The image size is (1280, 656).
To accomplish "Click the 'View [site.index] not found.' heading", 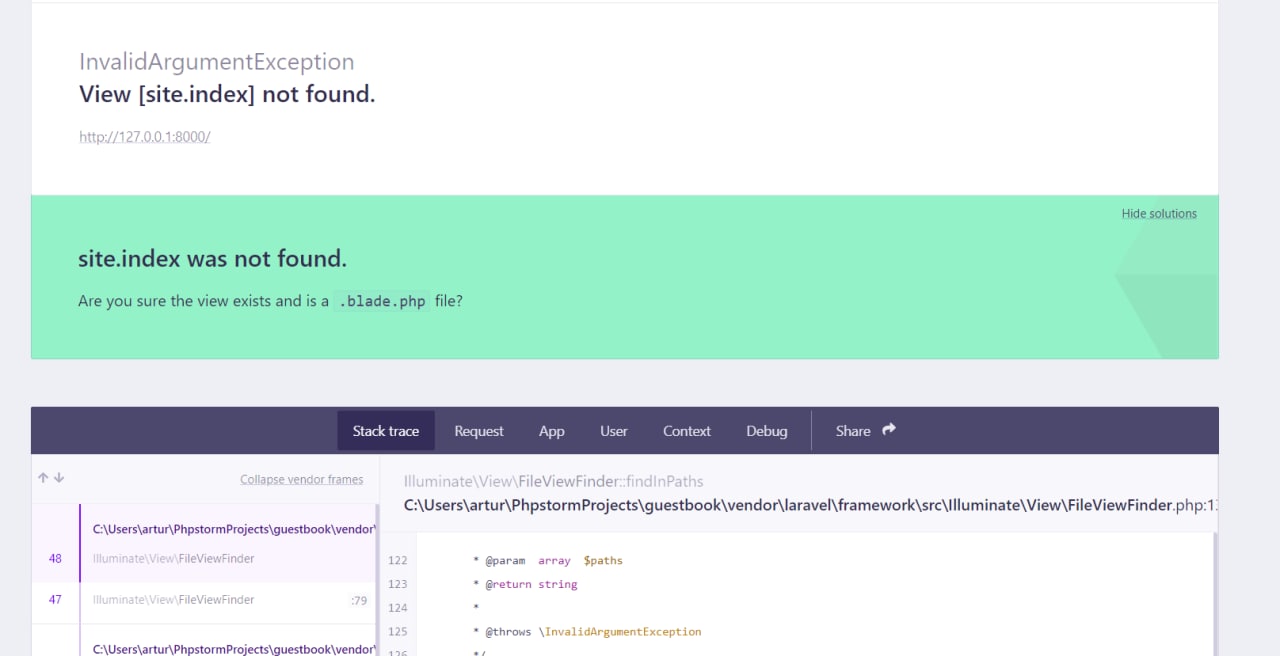I will click(227, 95).
